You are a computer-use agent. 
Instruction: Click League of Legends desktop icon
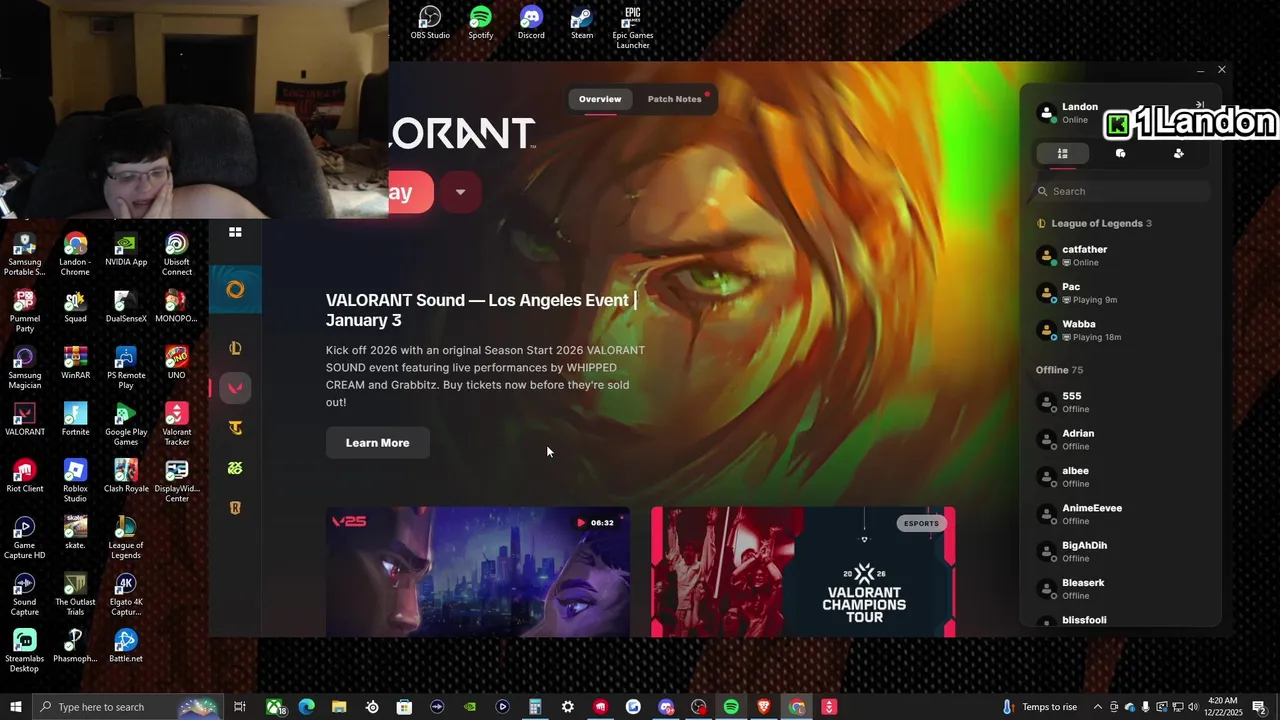click(x=126, y=538)
